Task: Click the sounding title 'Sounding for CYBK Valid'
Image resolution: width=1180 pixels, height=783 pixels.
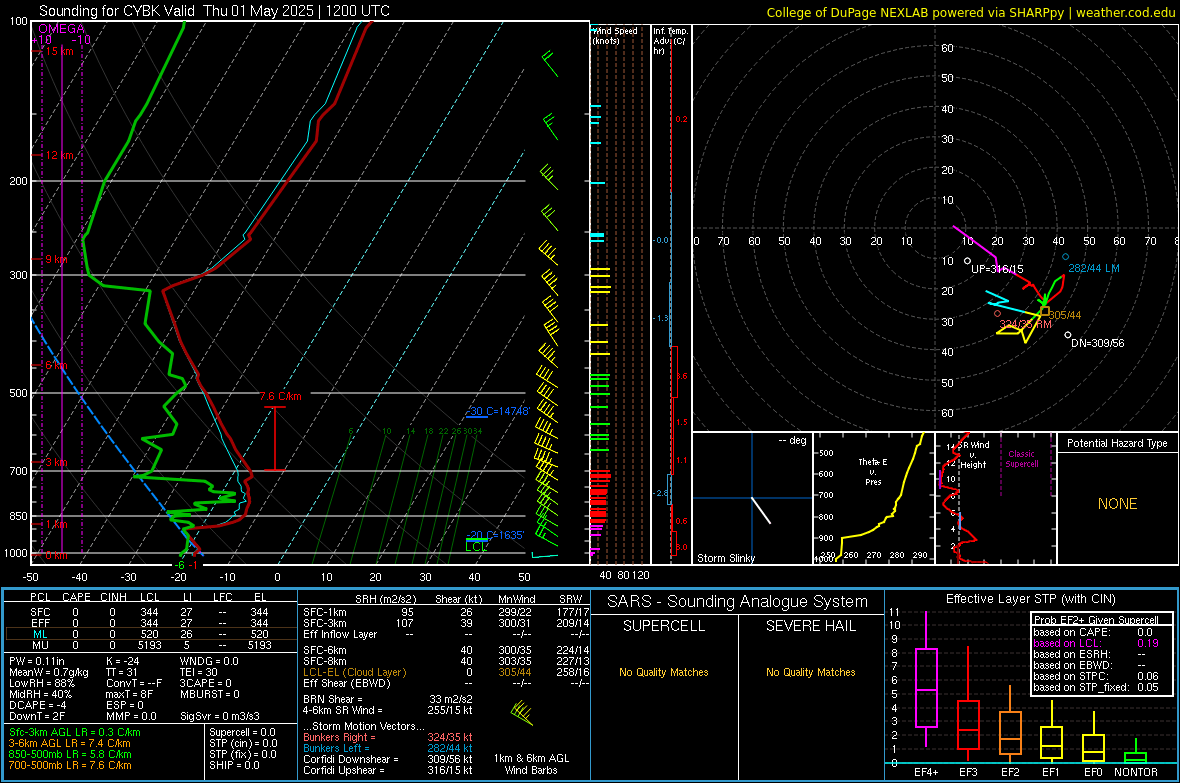Action: [x=118, y=11]
